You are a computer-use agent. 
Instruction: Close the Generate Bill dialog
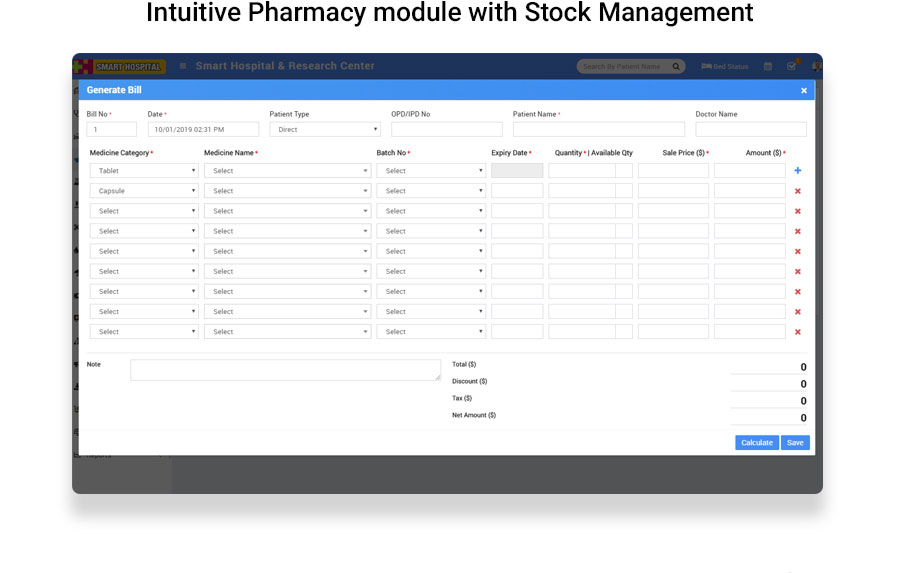tap(803, 90)
